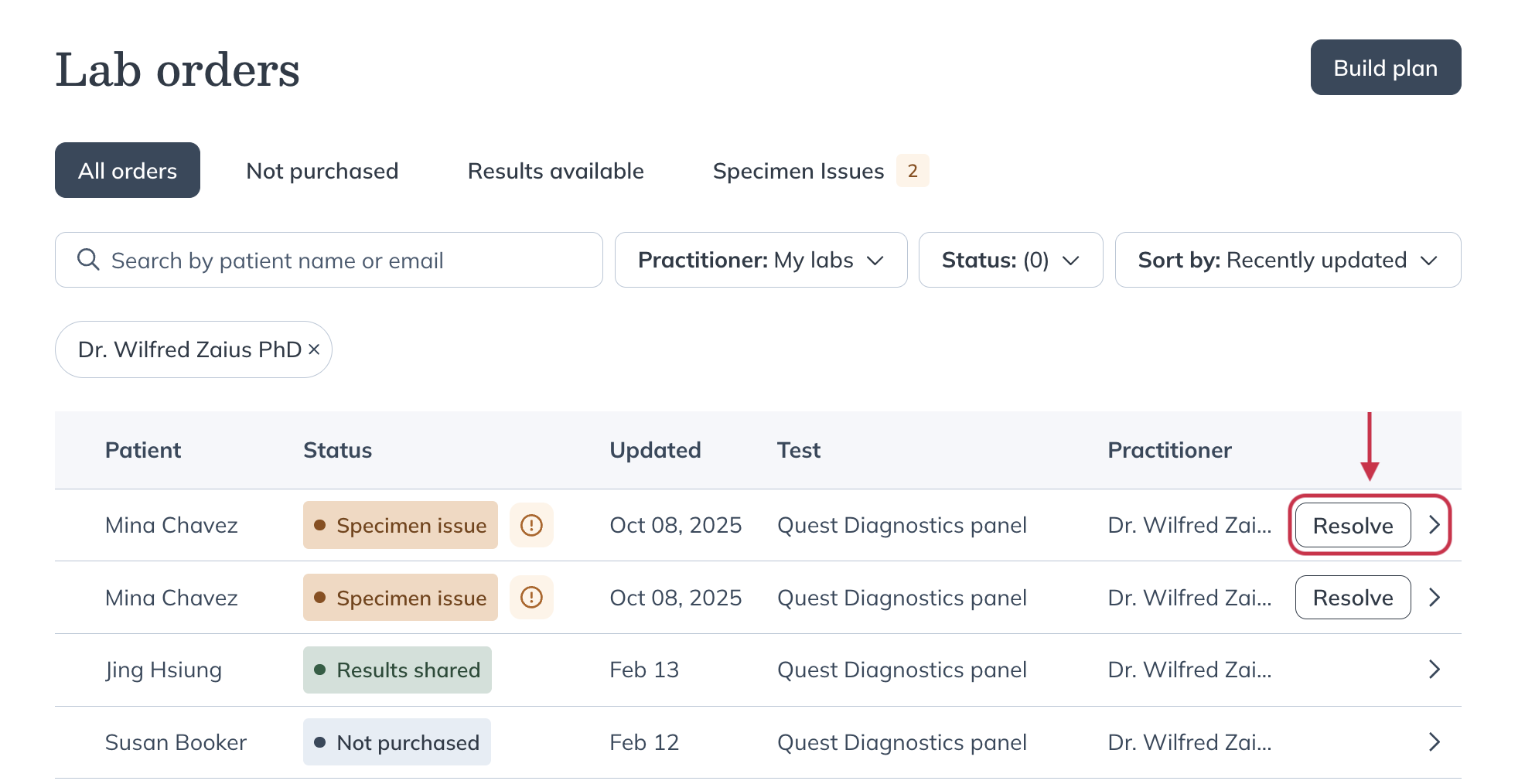This screenshot has height=784, width=1525.
Task: Open the Sort by Recently updated dropdown
Action: pyautogui.click(x=1287, y=260)
